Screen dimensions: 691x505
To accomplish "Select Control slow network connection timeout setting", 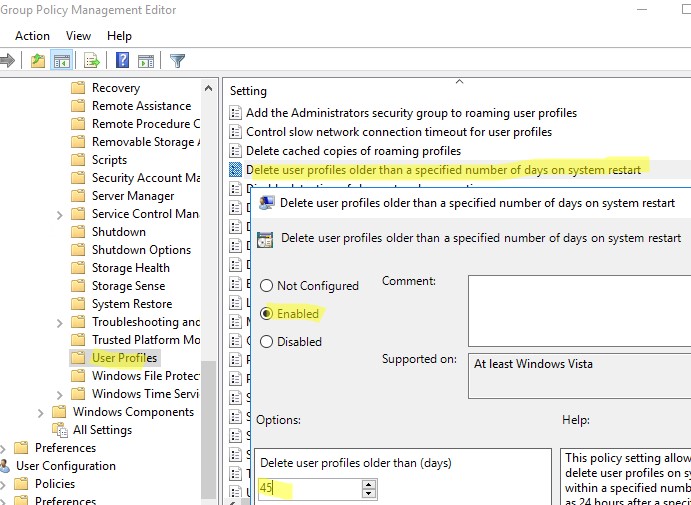I will (x=399, y=132).
